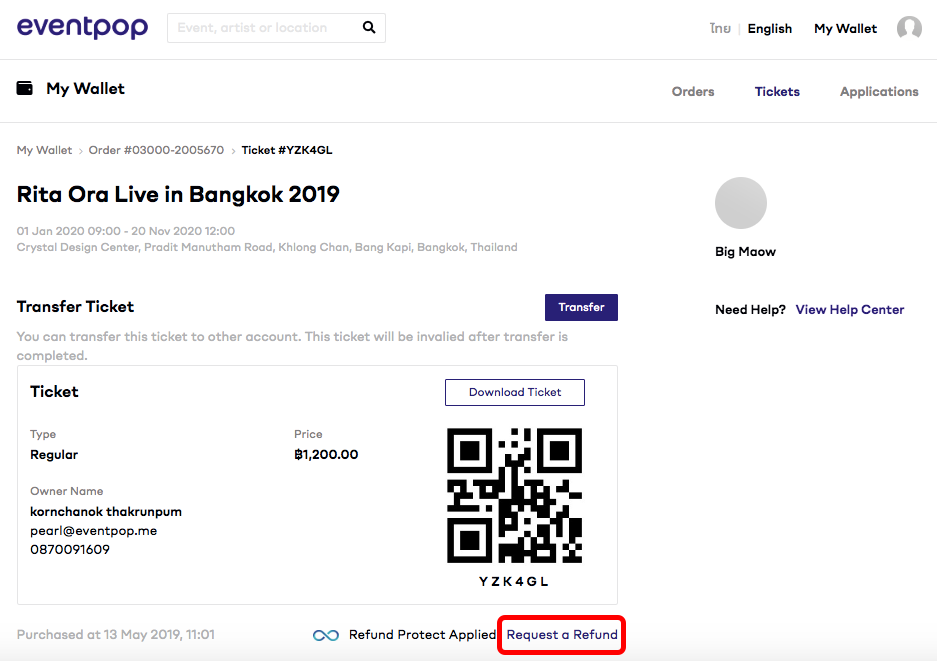Click the Need Help? label
This screenshot has width=937, height=661.
(751, 310)
